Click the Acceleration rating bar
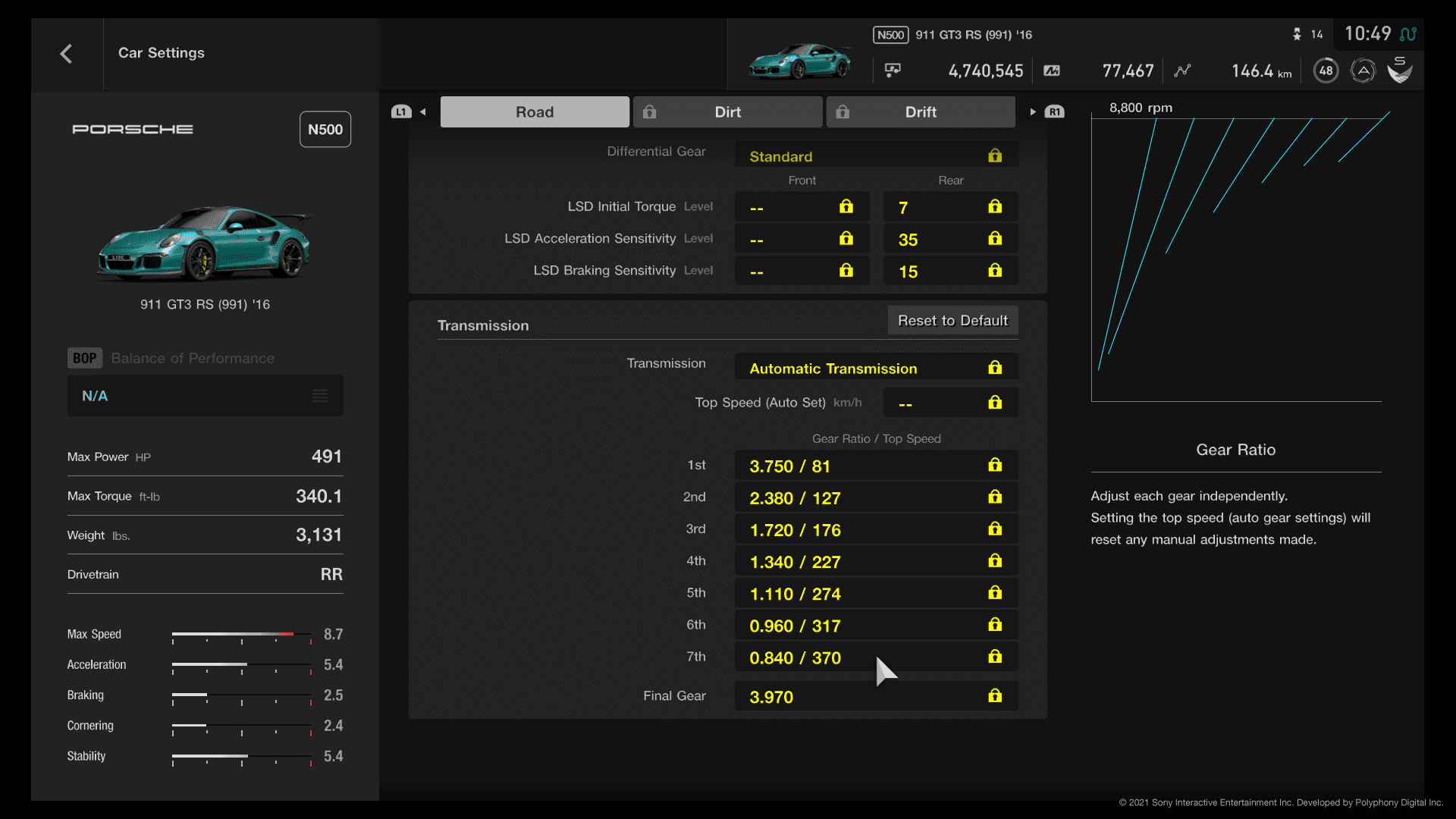The width and height of the screenshot is (1456, 819). pyautogui.click(x=242, y=665)
